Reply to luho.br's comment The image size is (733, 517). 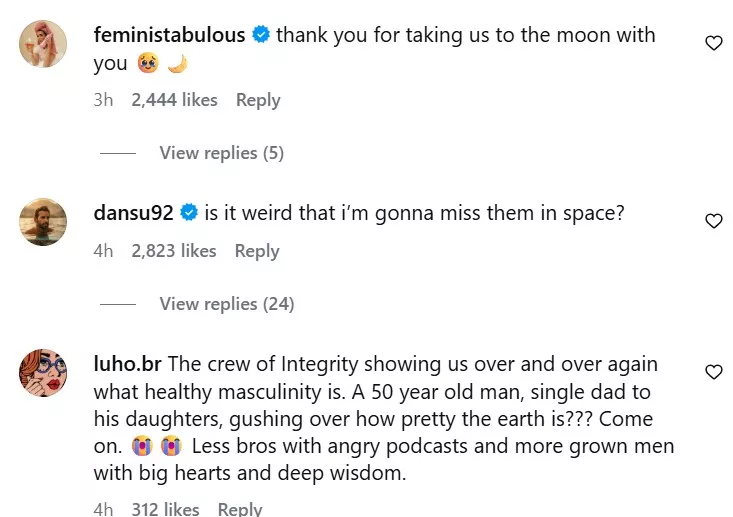click(240, 509)
